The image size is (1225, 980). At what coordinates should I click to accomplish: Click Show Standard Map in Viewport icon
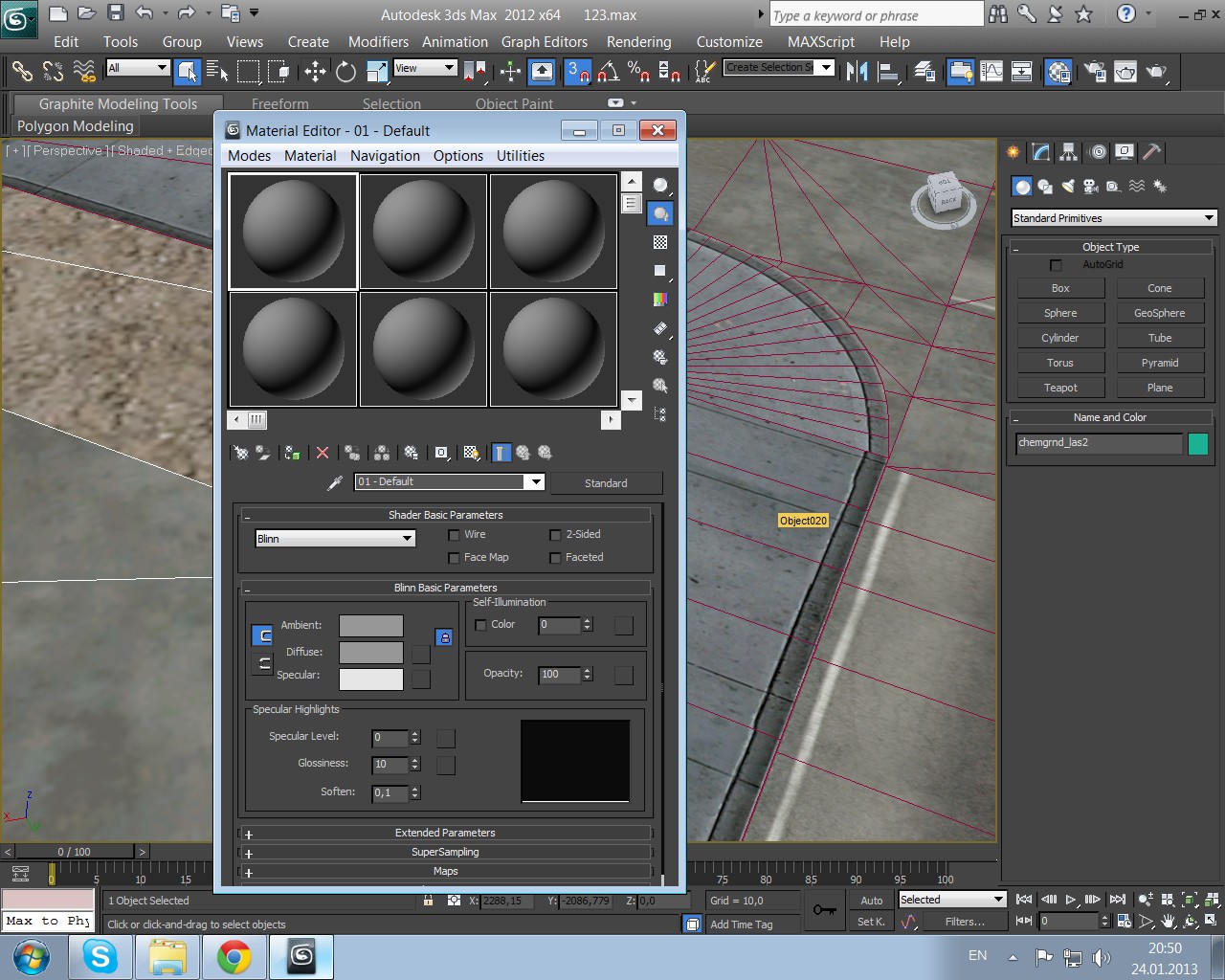[x=471, y=453]
